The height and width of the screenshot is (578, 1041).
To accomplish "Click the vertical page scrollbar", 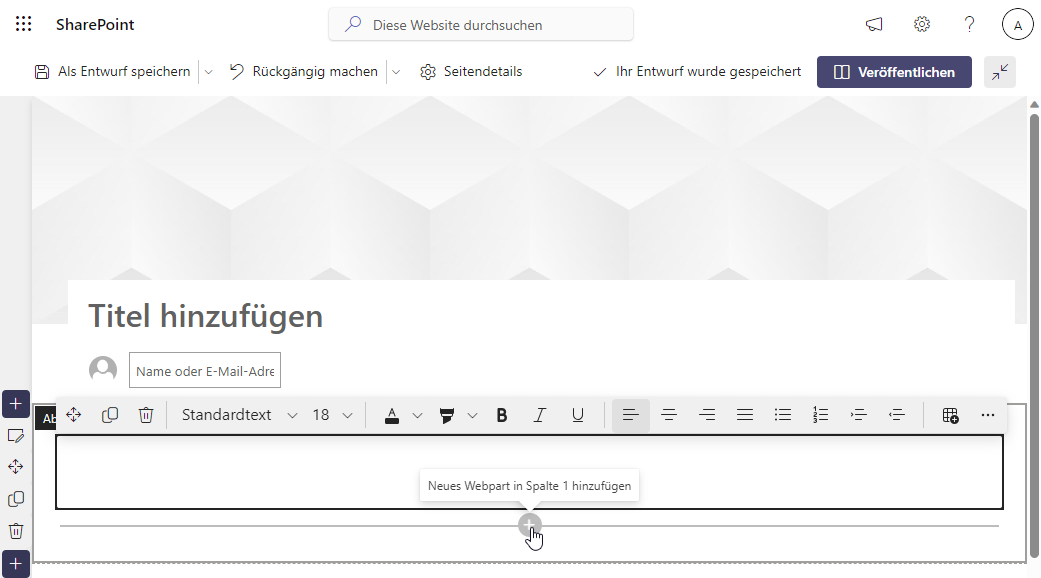I will click(x=1034, y=335).
